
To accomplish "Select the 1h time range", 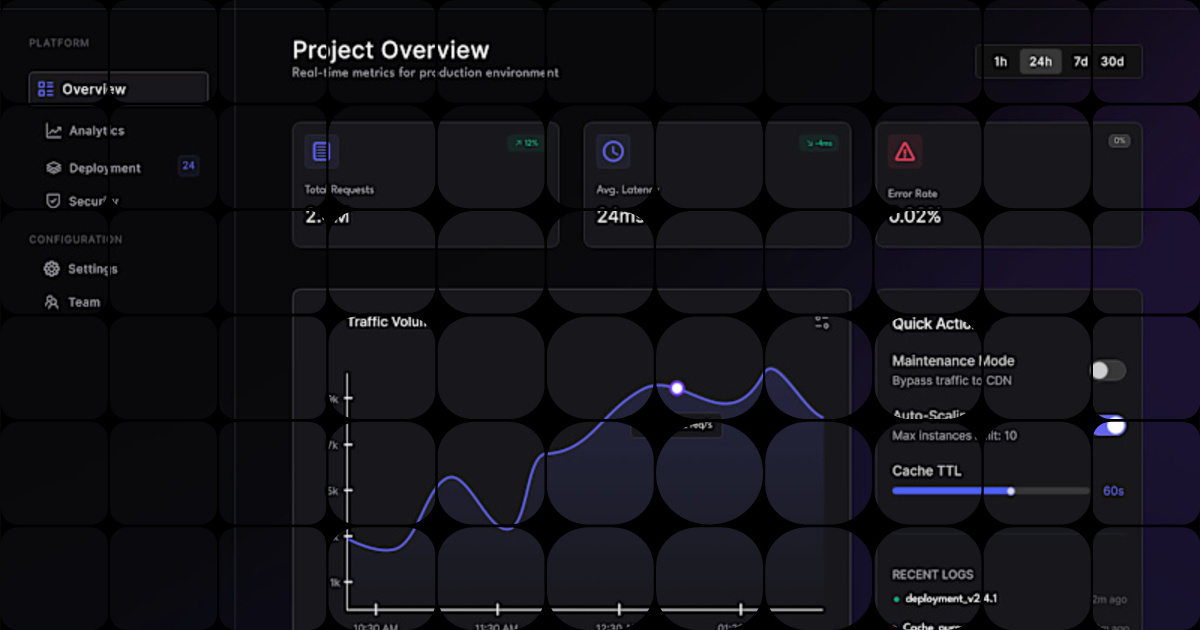I will (x=1000, y=62).
